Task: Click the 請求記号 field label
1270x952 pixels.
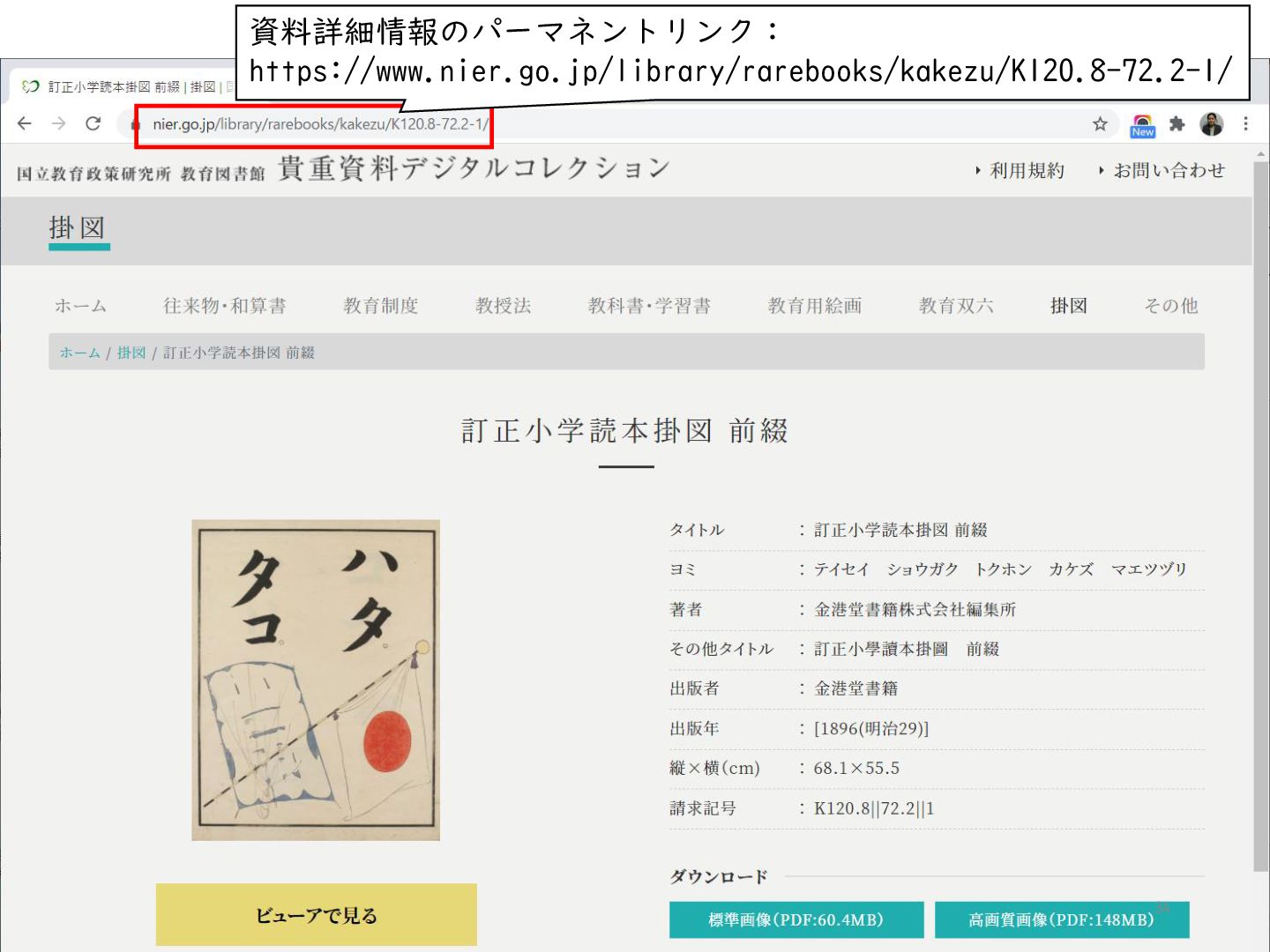Action: [703, 808]
